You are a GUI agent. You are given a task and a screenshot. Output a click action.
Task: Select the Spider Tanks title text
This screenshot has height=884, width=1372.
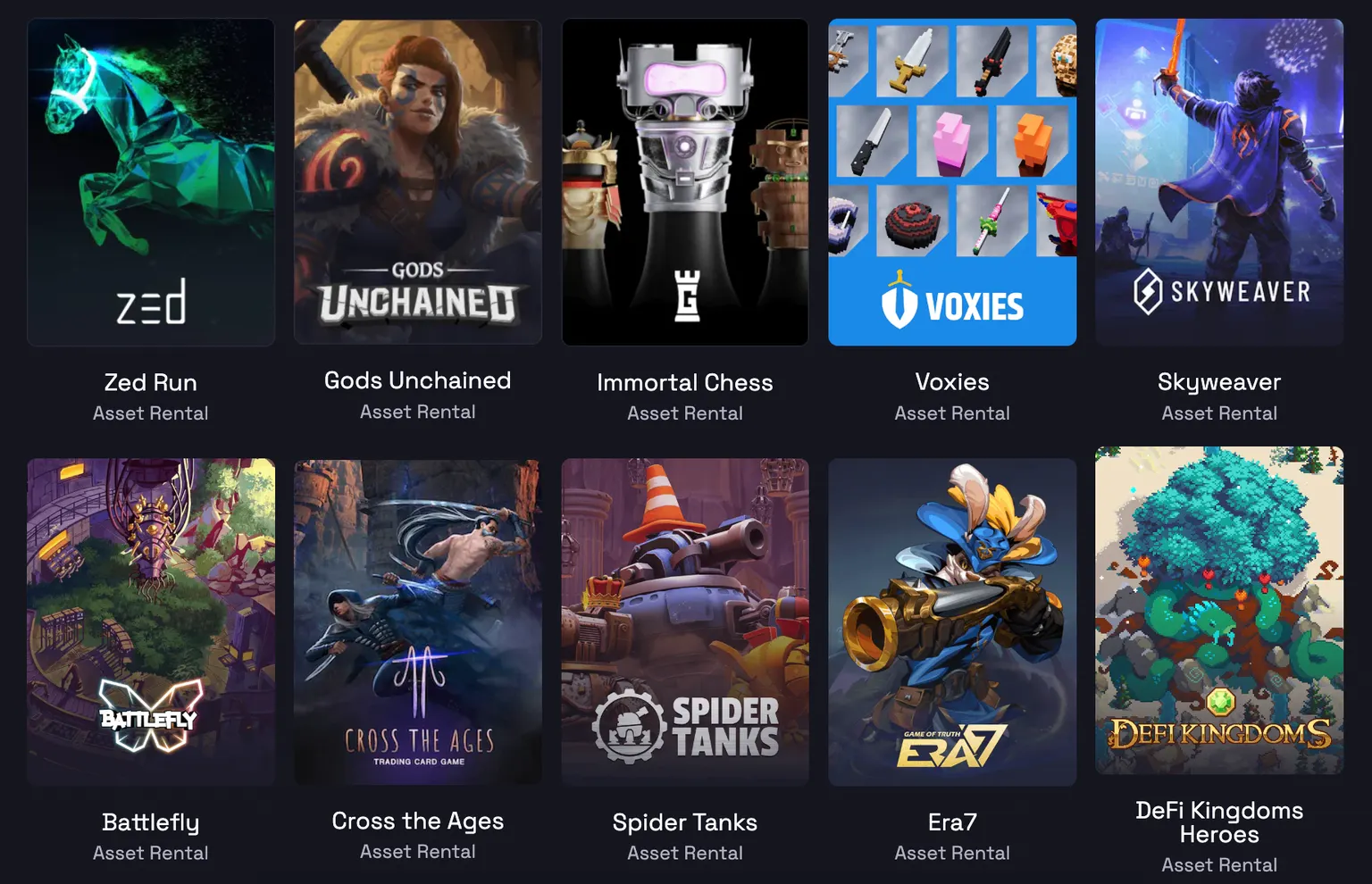click(685, 822)
